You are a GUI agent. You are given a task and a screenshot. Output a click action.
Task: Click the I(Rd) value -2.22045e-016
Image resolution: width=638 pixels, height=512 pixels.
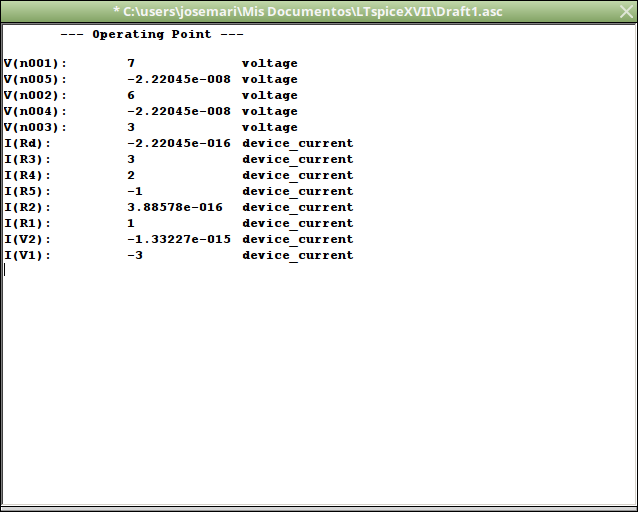pyautogui.click(x=178, y=143)
